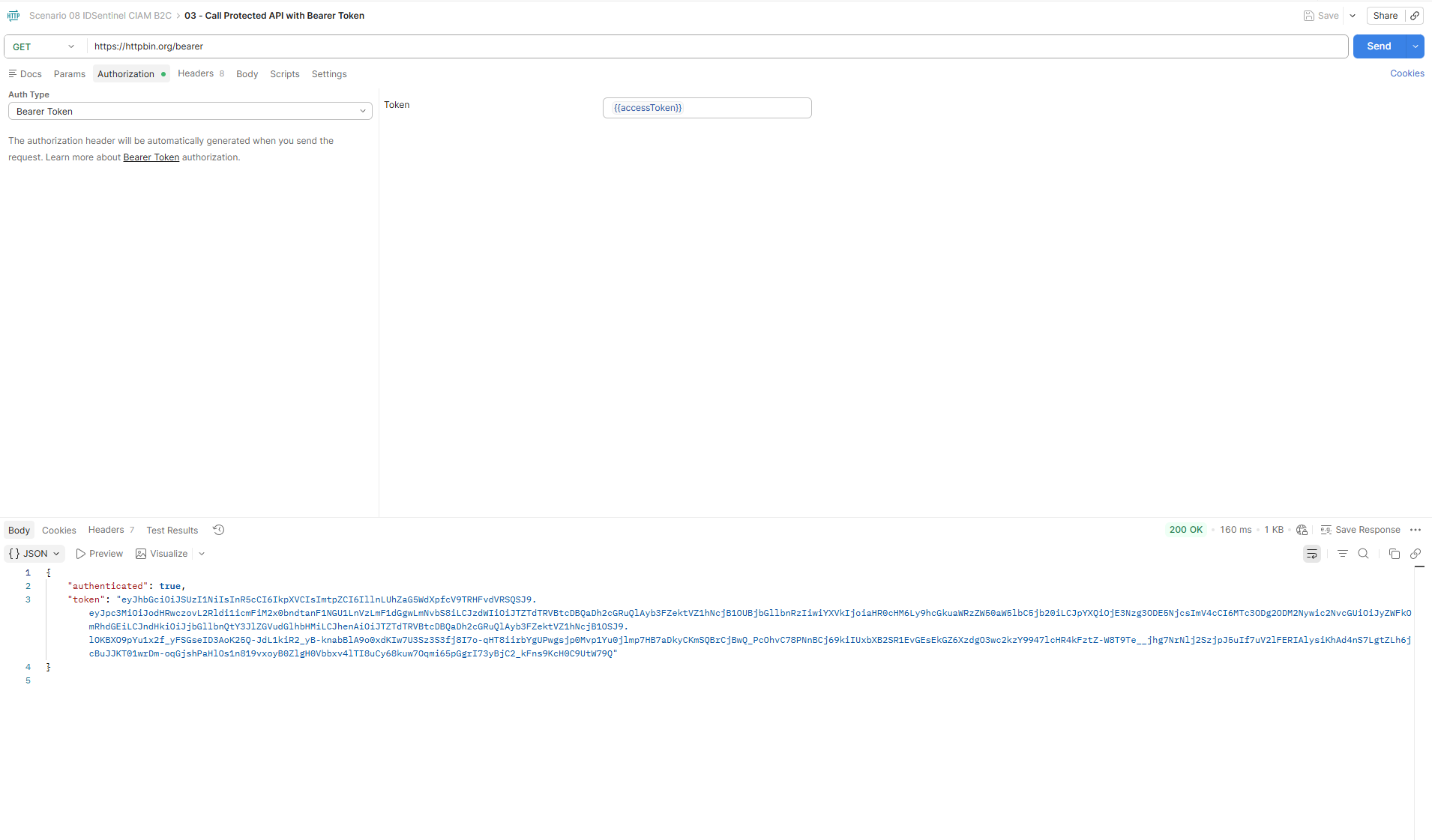
Task: Click the Token input with accessToken variable
Action: [707, 108]
